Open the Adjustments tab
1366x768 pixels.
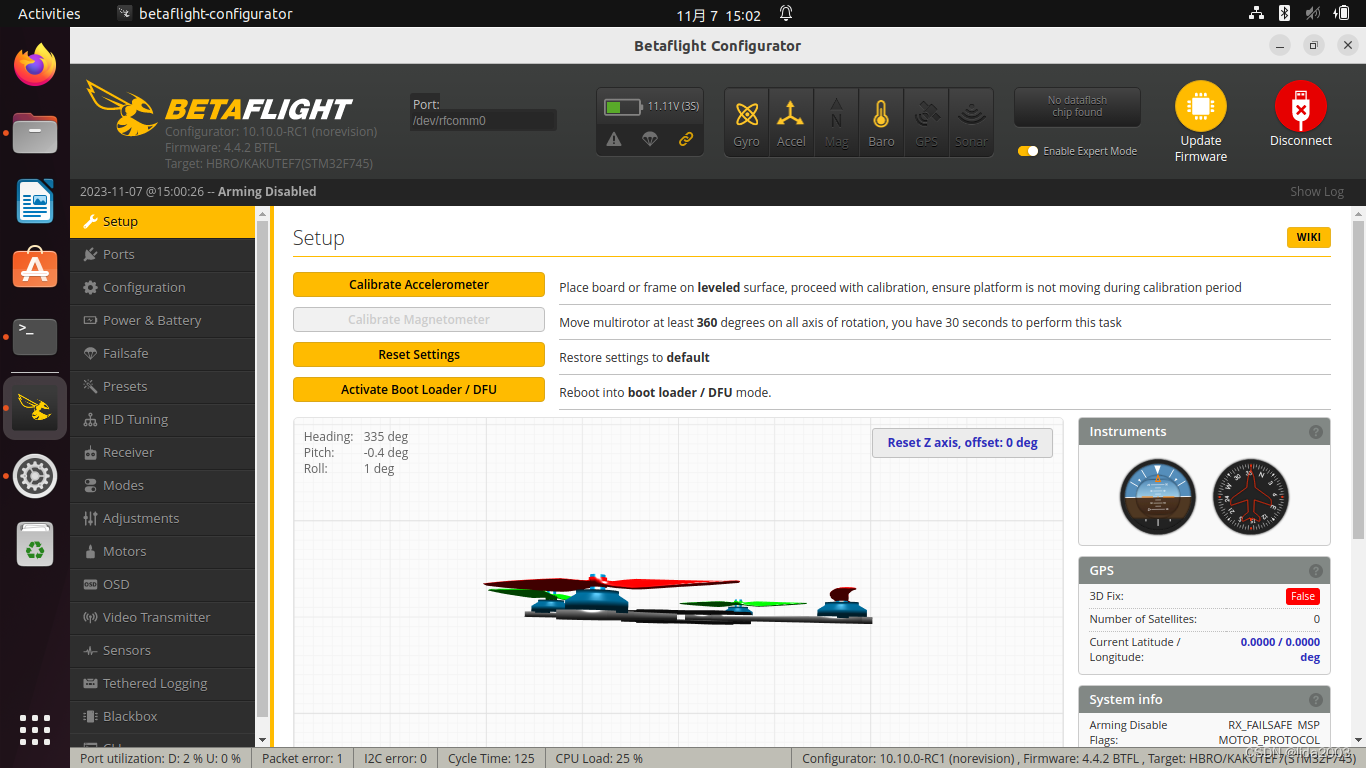(162, 519)
